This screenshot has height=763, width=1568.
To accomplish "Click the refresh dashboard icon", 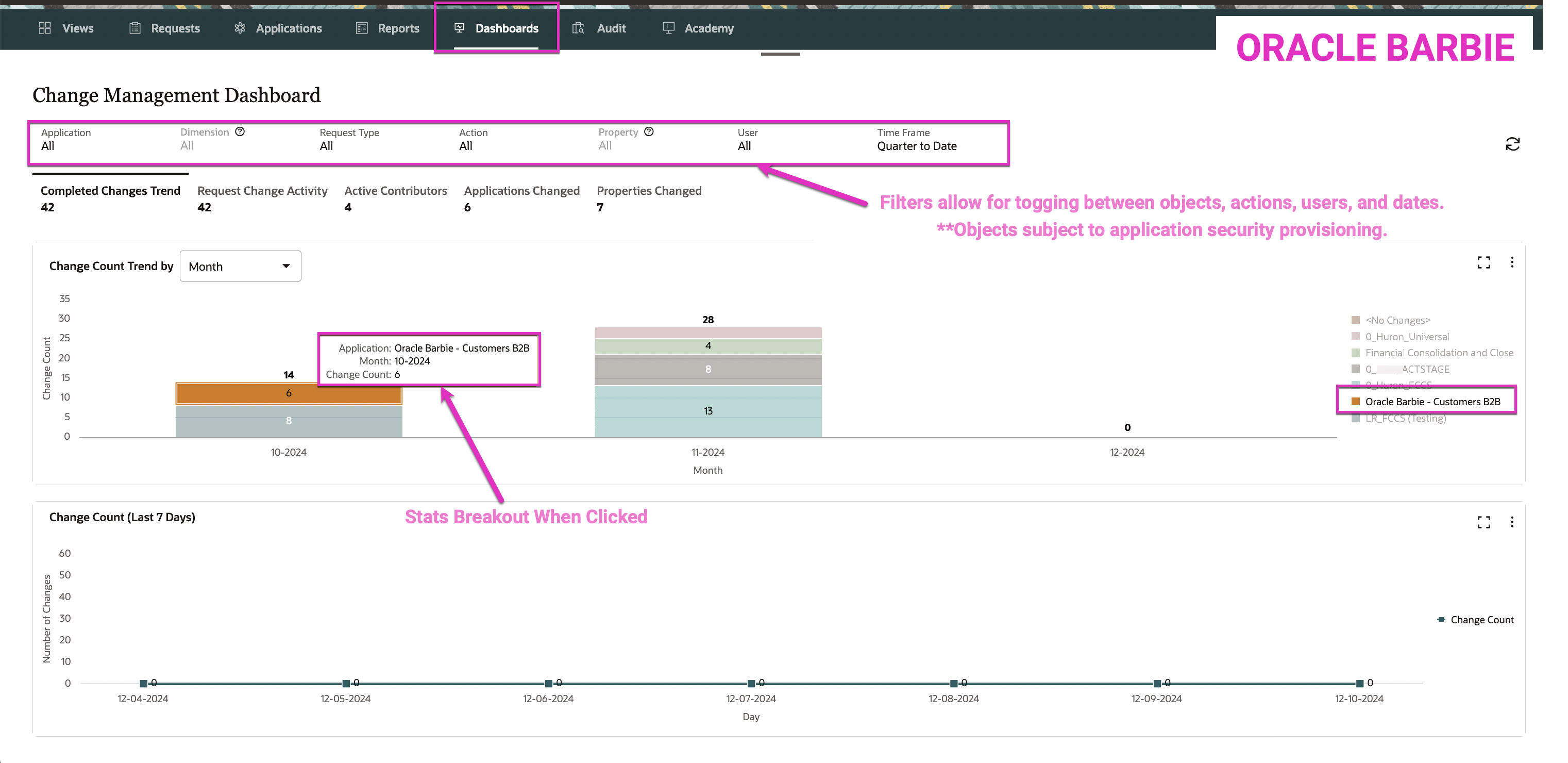I will point(1512,144).
